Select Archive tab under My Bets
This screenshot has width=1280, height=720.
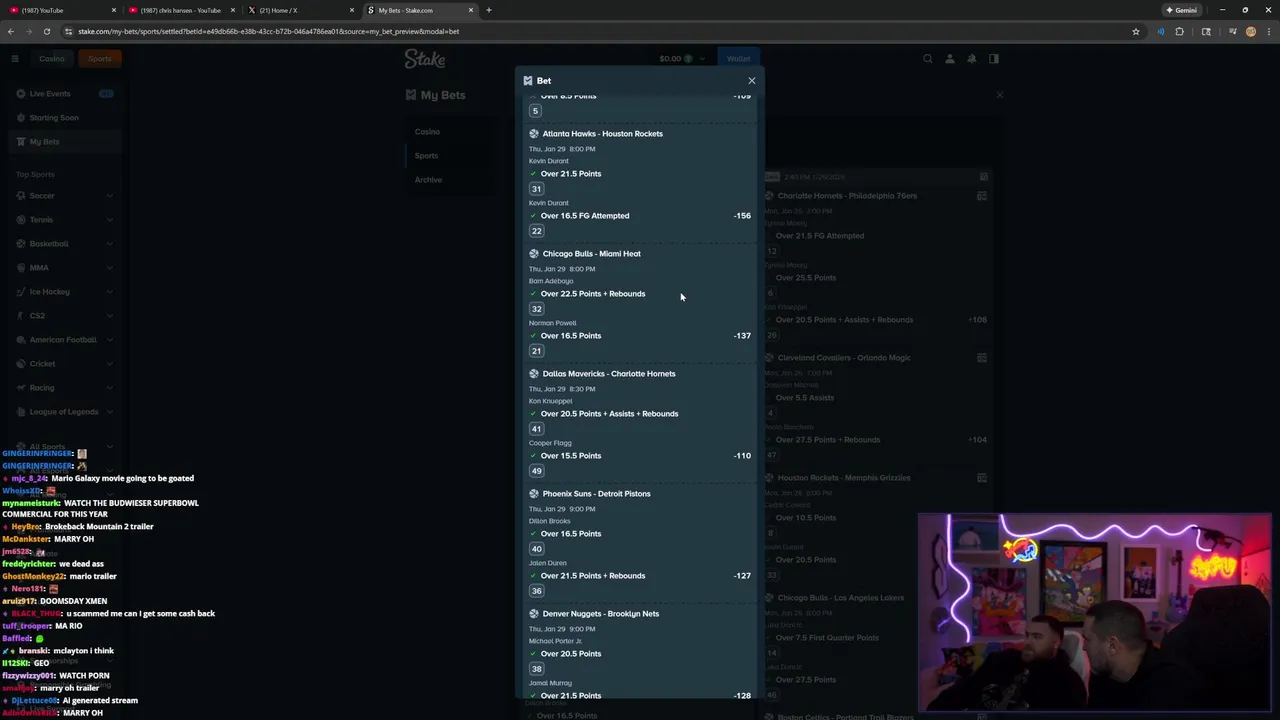click(428, 180)
